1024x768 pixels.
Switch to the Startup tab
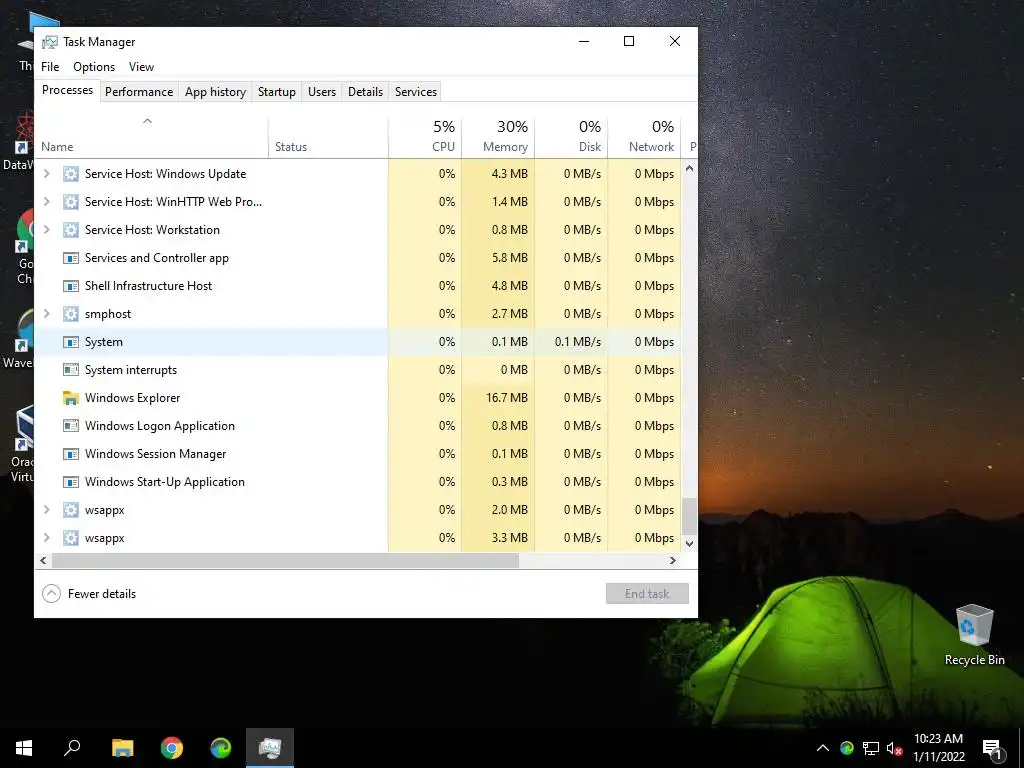277,92
